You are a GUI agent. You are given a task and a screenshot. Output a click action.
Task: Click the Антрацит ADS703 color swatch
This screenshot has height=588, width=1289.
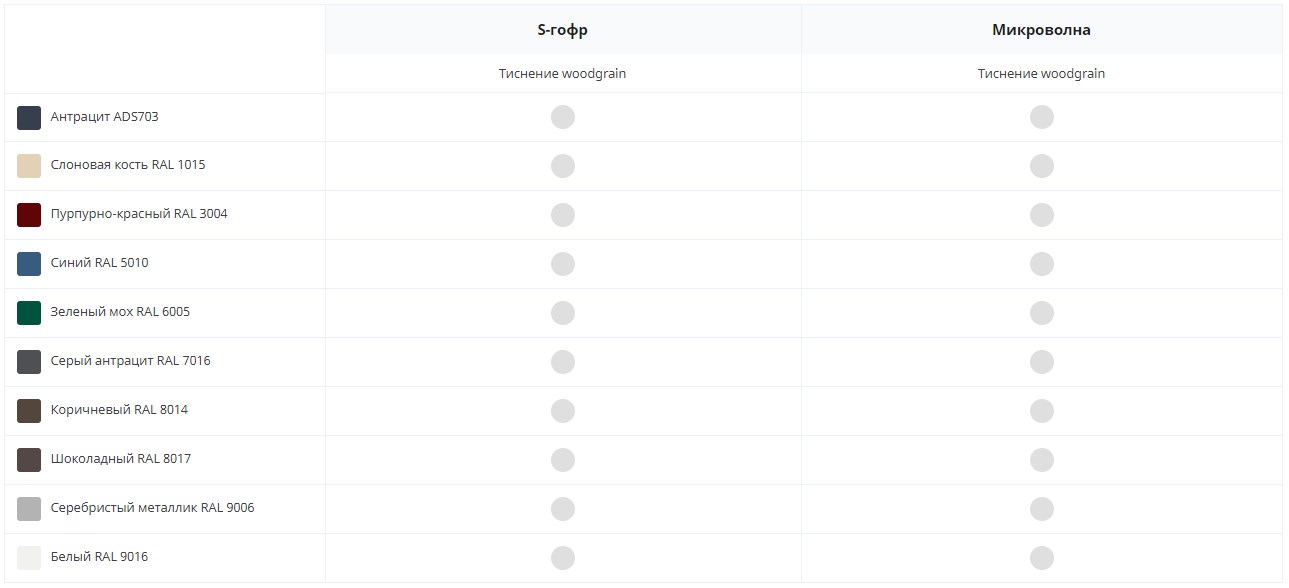(x=29, y=118)
